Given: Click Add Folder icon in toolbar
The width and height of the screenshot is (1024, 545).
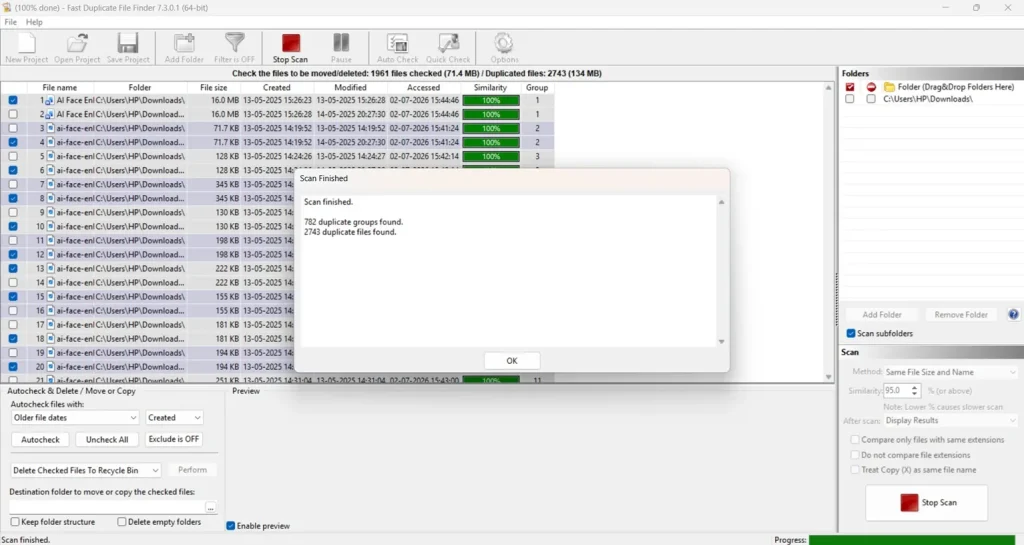Looking at the screenshot, I should pos(184,44).
